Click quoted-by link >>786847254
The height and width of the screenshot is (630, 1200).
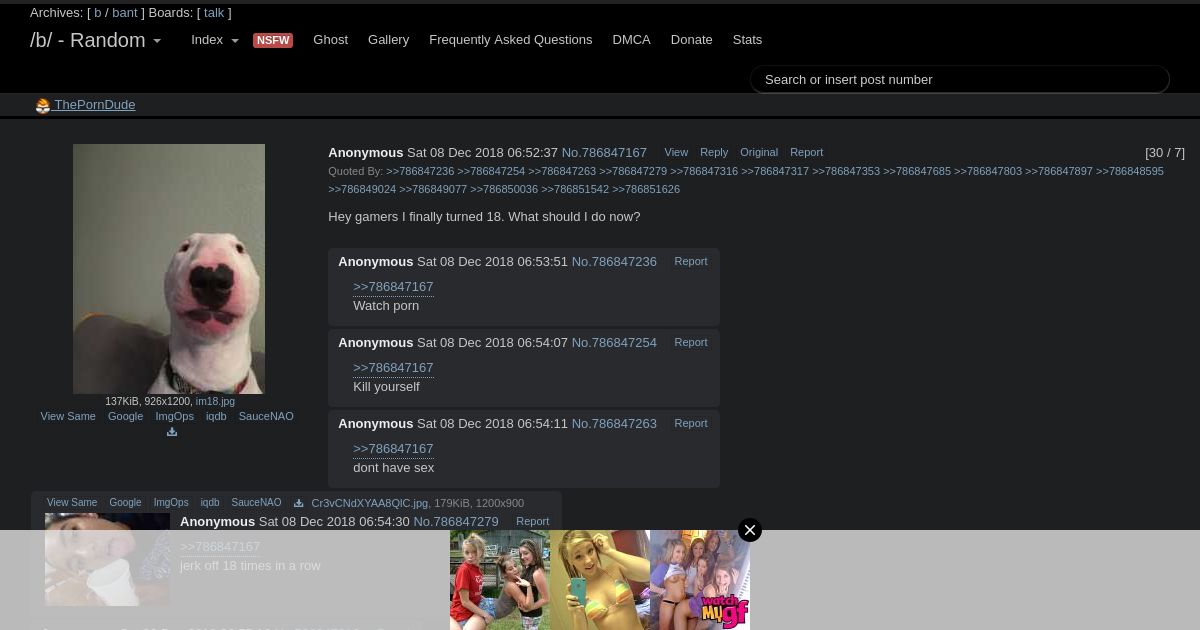point(491,171)
